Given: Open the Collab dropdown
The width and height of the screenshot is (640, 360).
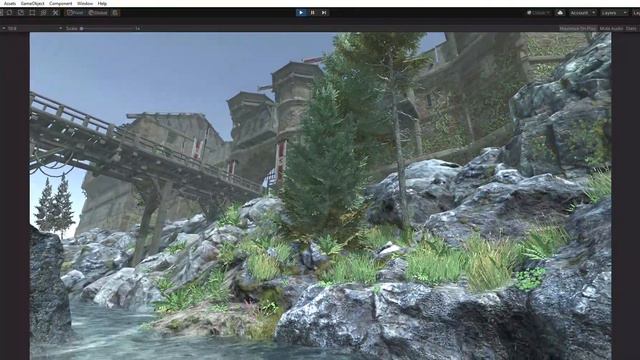Looking at the screenshot, I should pos(538,13).
